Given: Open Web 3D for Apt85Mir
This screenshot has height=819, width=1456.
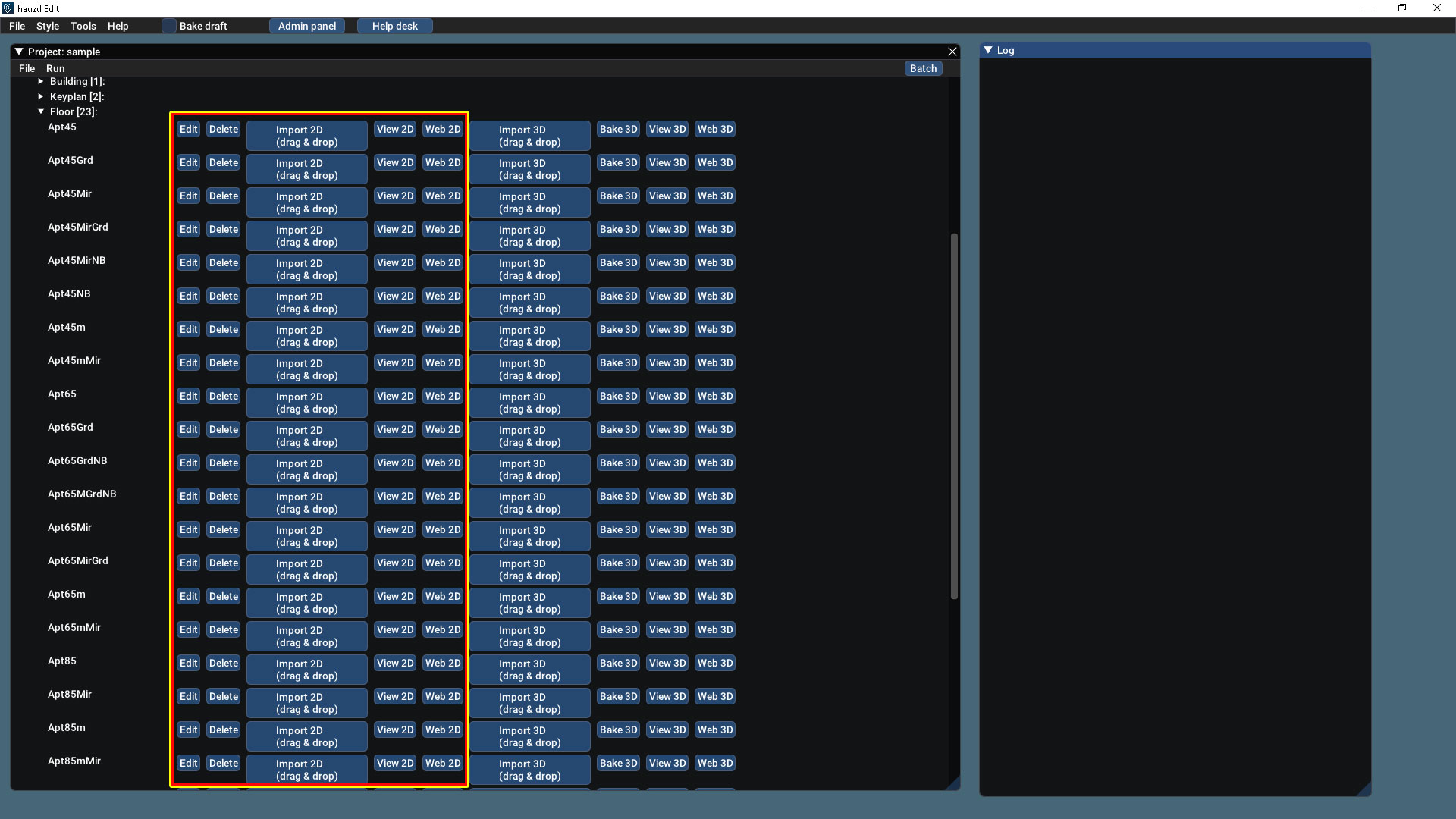Looking at the screenshot, I should (715, 696).
